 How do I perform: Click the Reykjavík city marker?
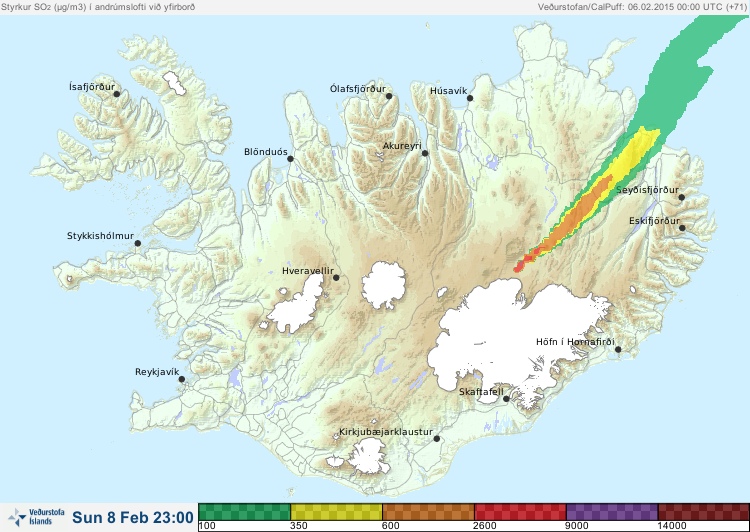coord(182,379)
